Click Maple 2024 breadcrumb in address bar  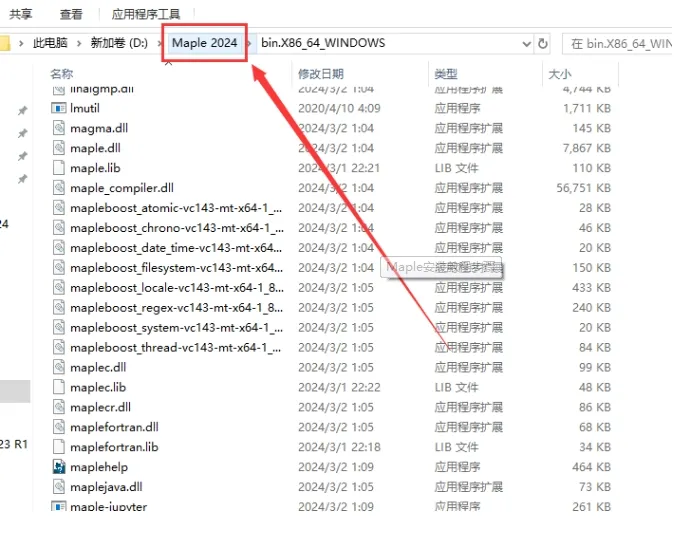coord(204,43)
